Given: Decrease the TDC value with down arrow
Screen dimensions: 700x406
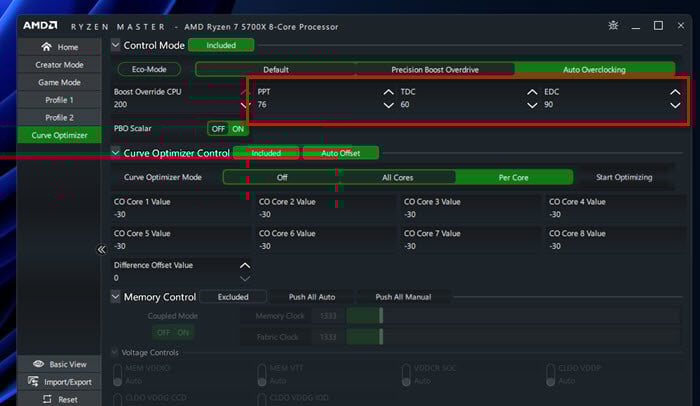Looking at the screenshot, I should click(x=532, y=105).
